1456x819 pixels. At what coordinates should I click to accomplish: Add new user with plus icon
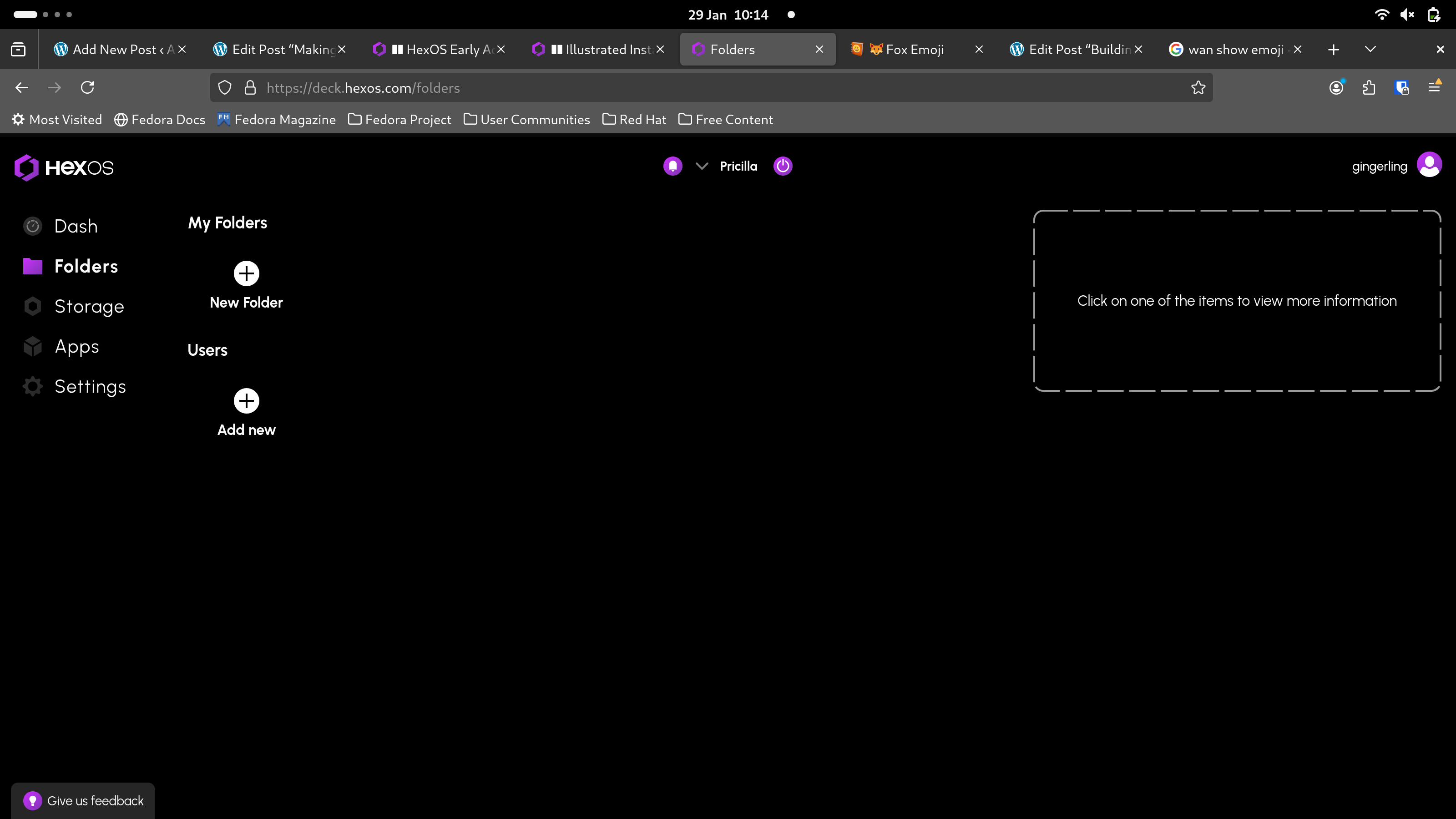(247, 401)
